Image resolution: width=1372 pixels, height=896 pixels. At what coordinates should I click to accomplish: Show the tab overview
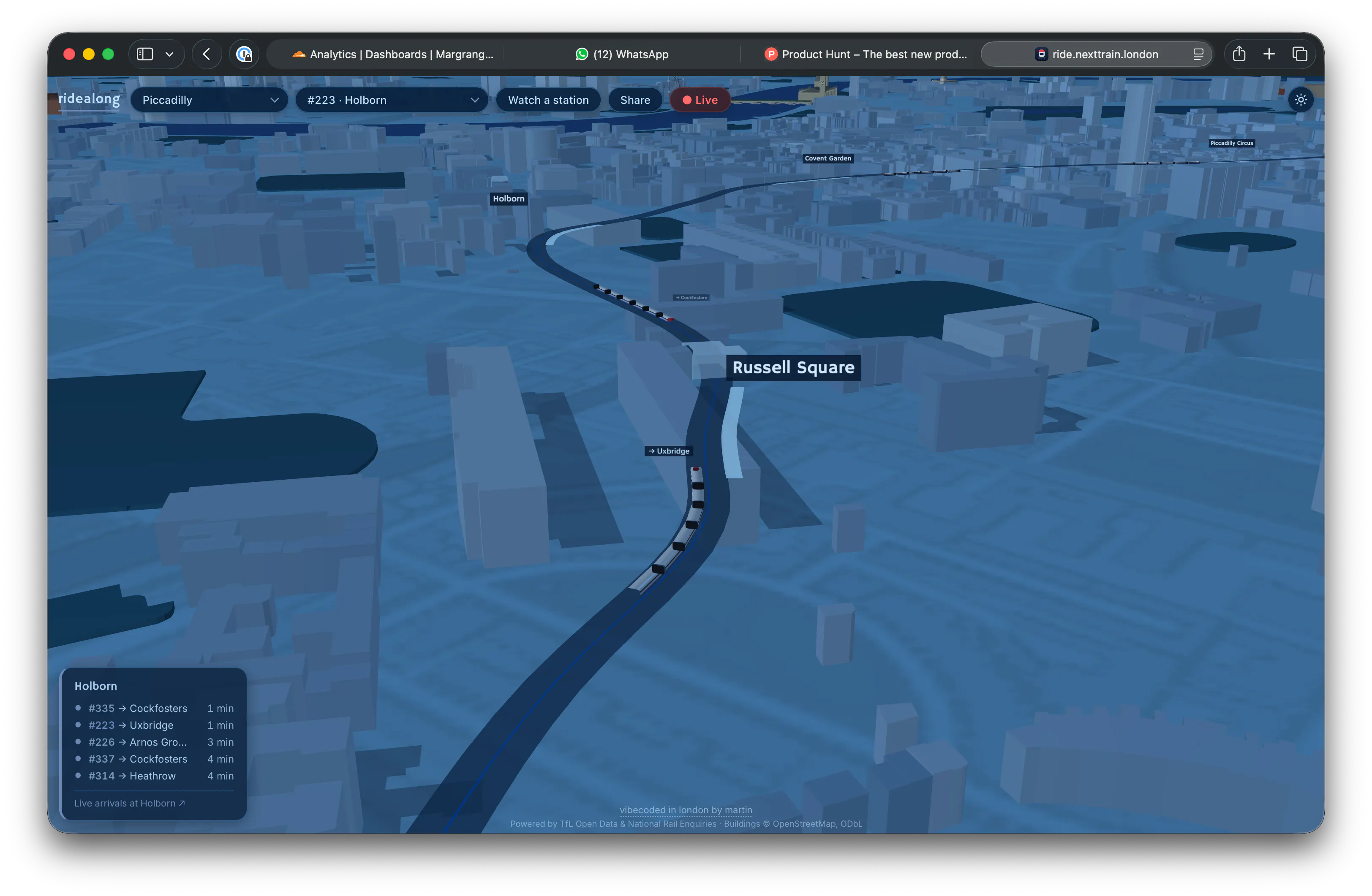(x=1299, y=54)
